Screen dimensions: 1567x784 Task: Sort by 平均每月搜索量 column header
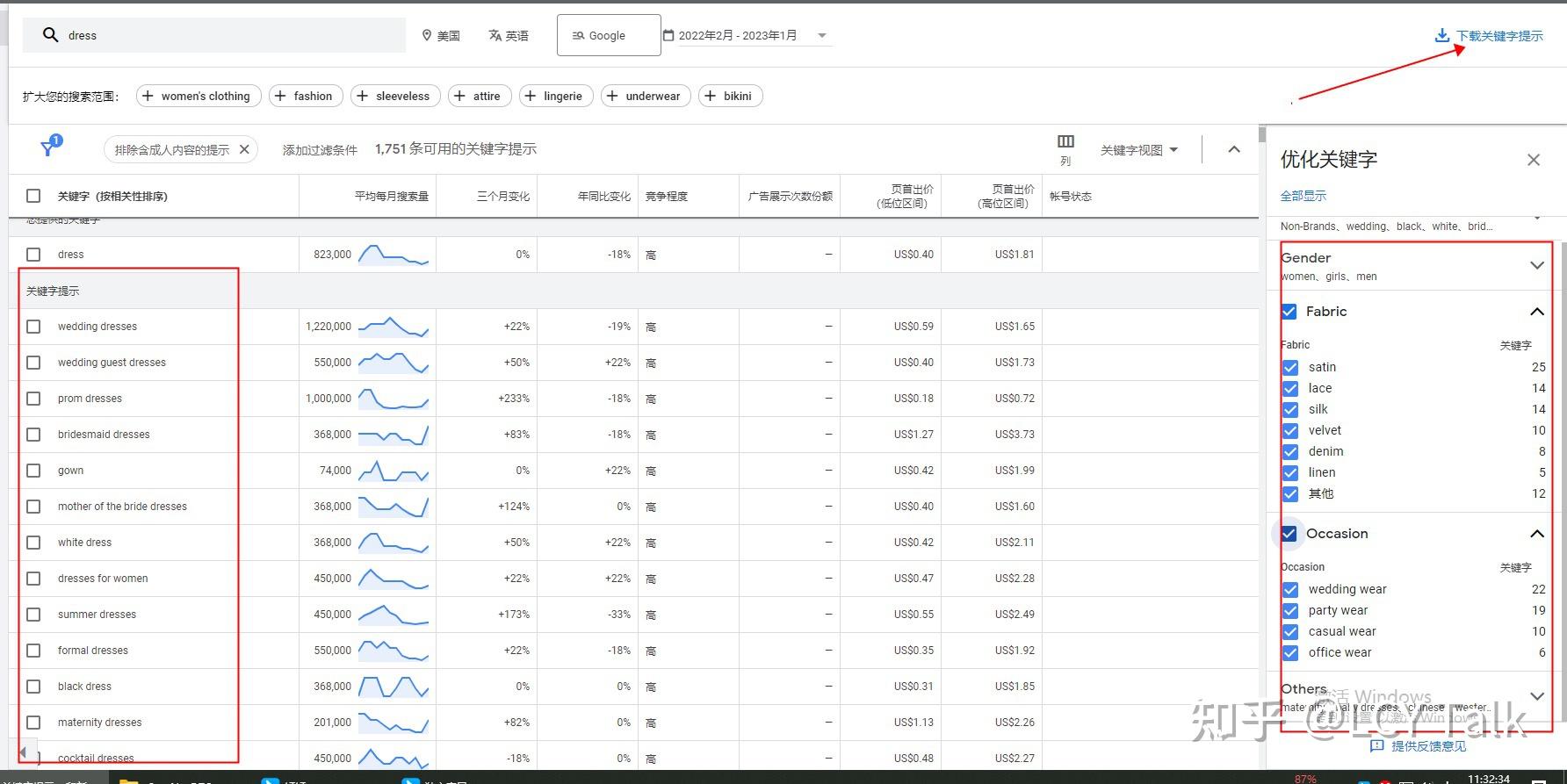(392, 196)
